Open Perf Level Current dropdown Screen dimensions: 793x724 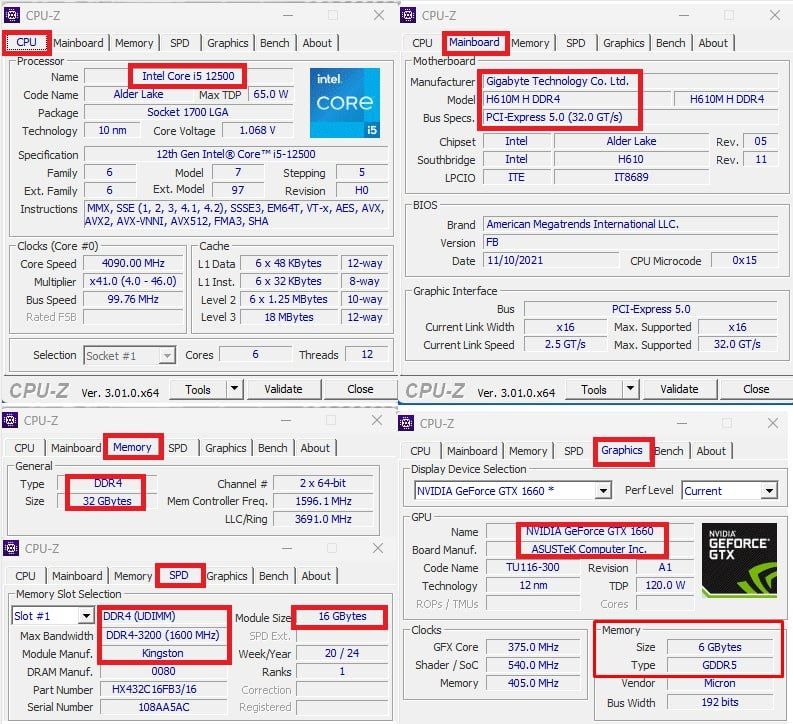click(729, 491)
